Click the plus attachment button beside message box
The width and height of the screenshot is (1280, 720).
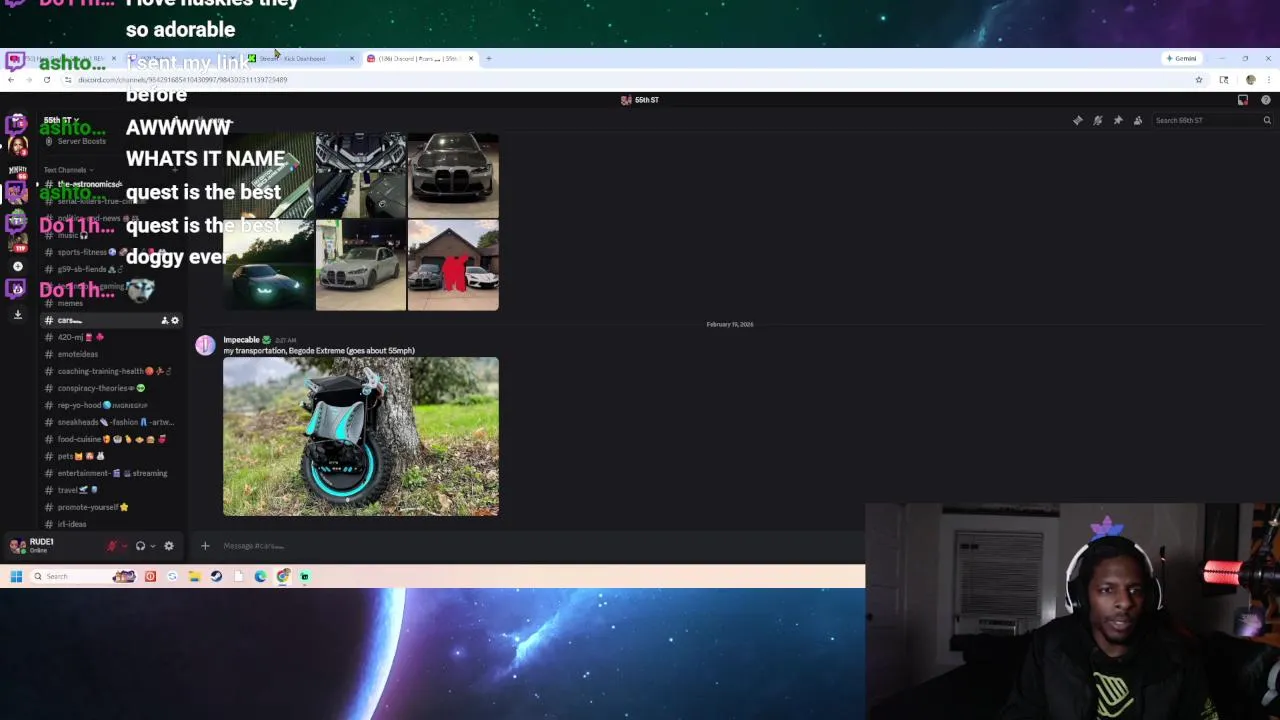point(205,546)
